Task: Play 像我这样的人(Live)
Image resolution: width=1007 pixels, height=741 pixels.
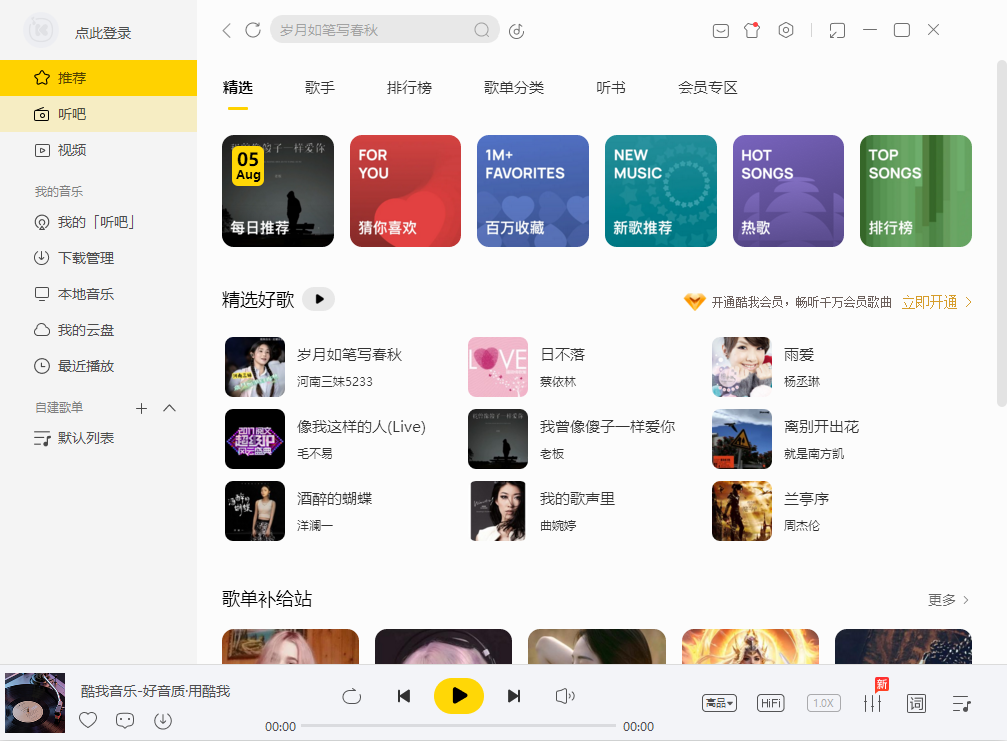Action: (361, 426)
